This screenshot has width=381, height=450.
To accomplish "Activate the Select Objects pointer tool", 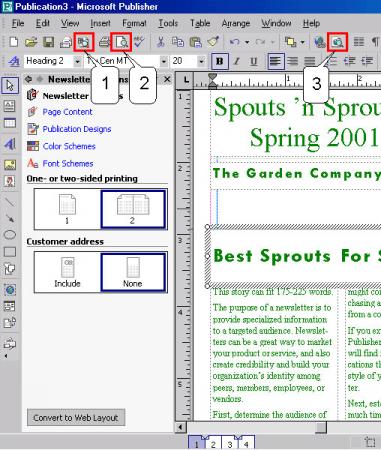I will (x=10, y=85).
